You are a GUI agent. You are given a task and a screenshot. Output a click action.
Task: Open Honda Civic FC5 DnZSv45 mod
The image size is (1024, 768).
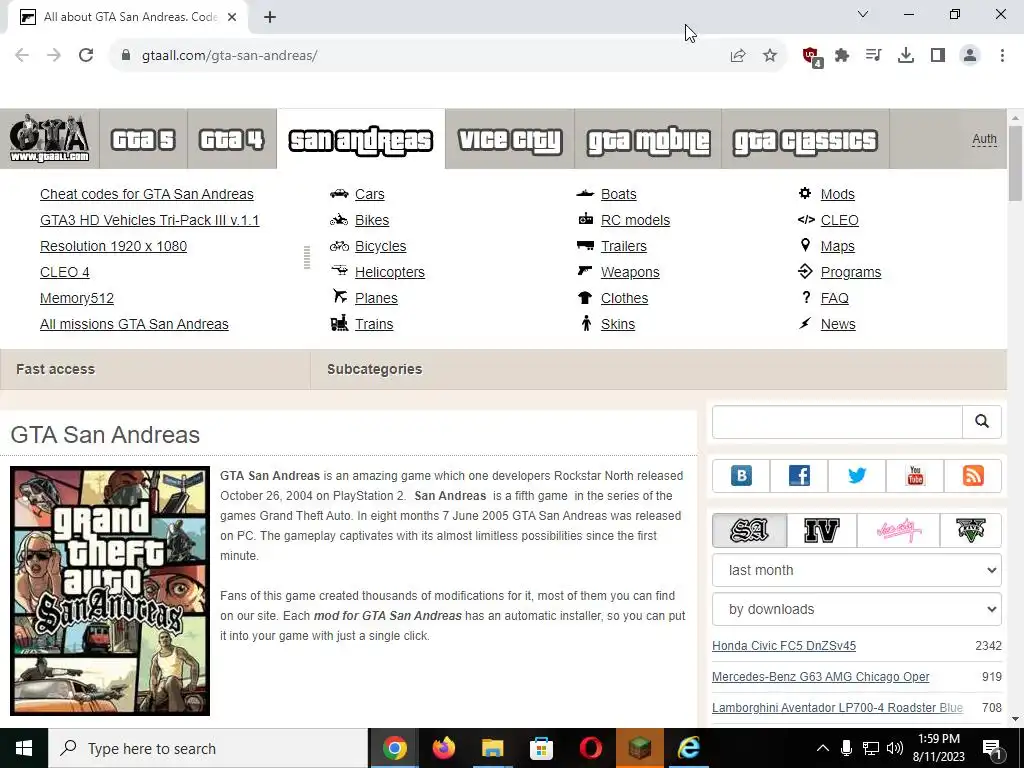point(784,646)
